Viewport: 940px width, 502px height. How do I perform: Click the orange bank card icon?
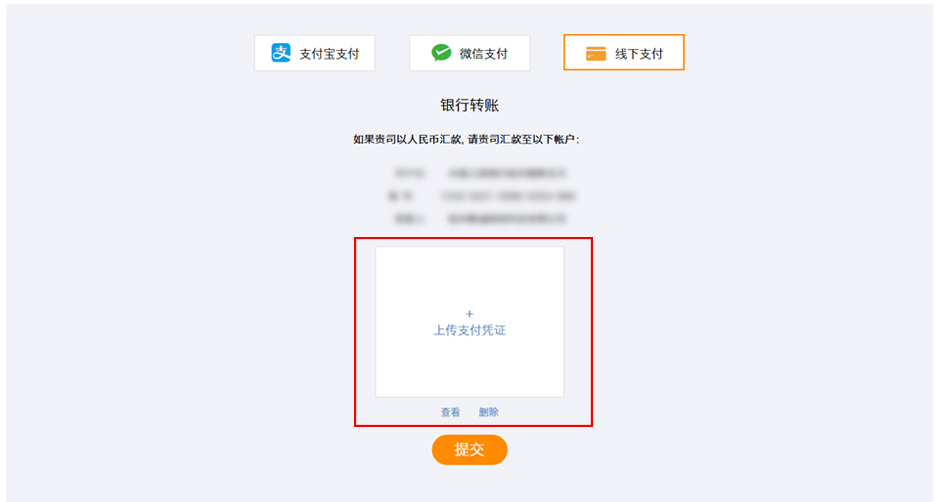(x=595, y=53)
